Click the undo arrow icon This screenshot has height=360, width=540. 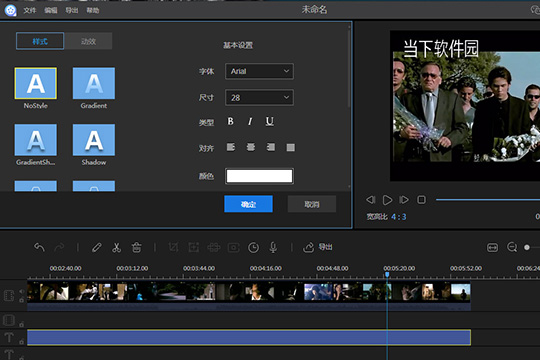(x=39, y=247)
